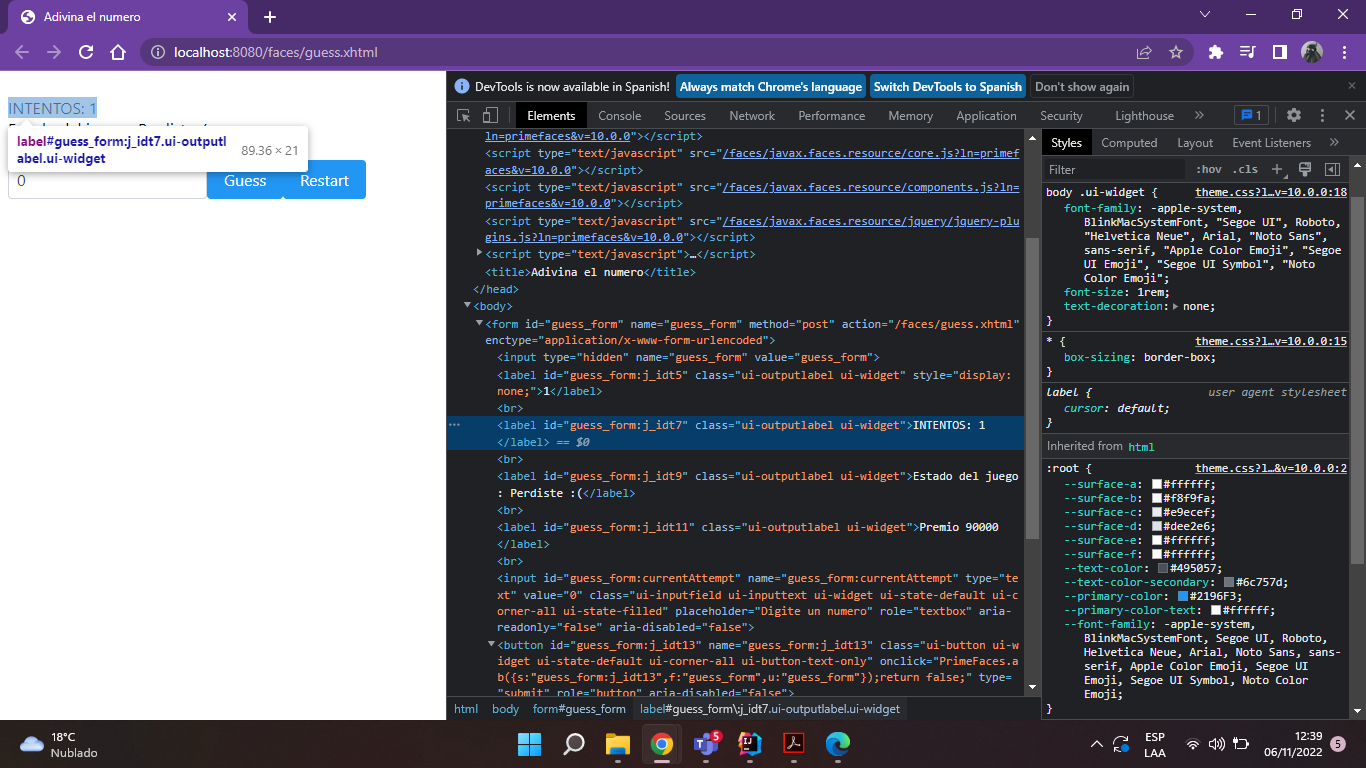
Task: Click the Restart button on the page
Action: pyautogui.click(x=324, y=181)
